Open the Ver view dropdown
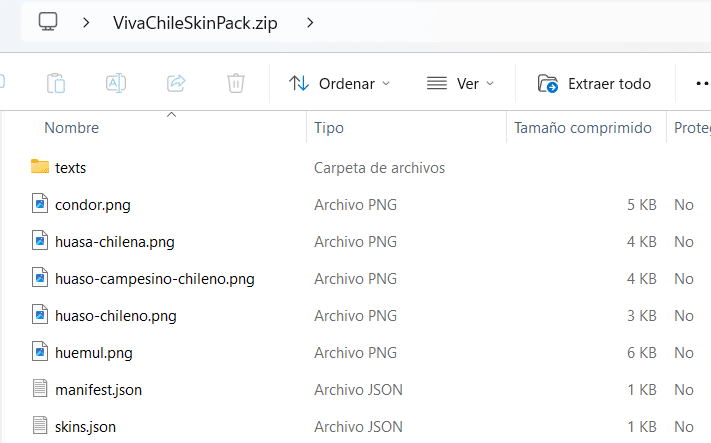The height and width of the screenshot is (443, 711). [x=460, y=84]
